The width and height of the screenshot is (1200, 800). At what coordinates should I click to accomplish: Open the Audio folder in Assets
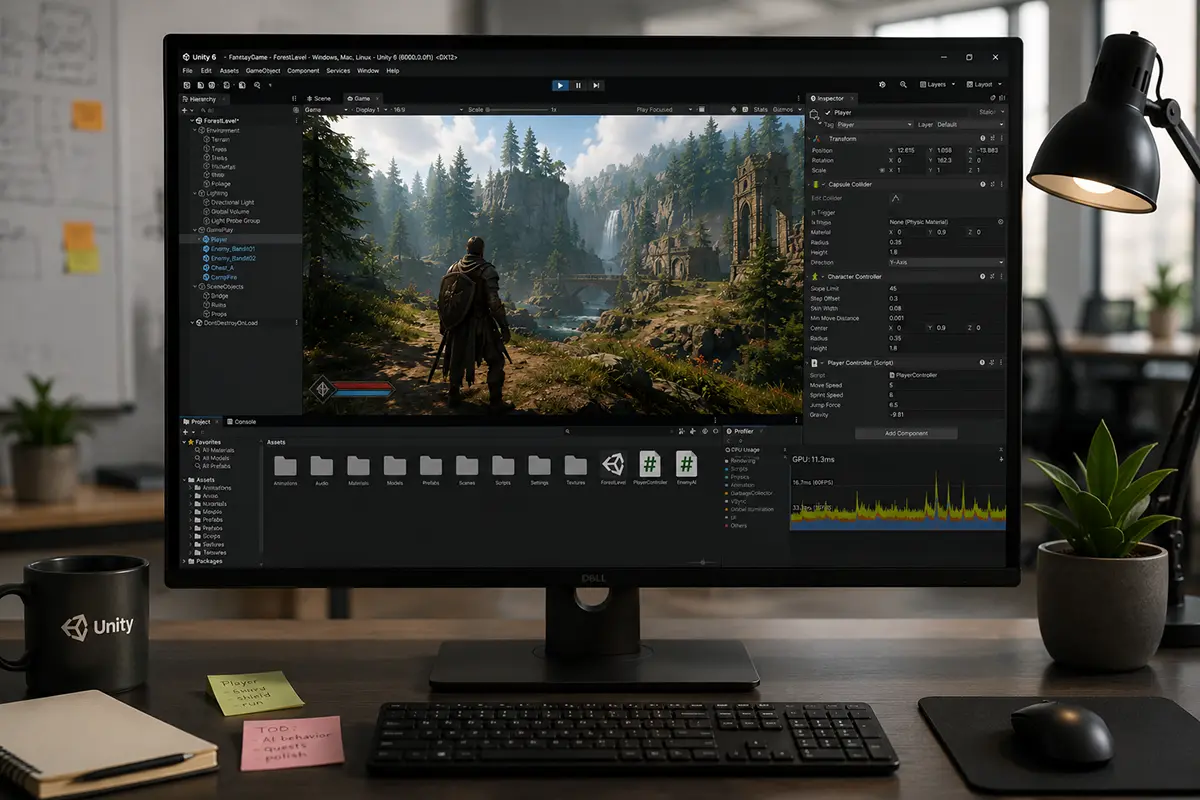321,470
